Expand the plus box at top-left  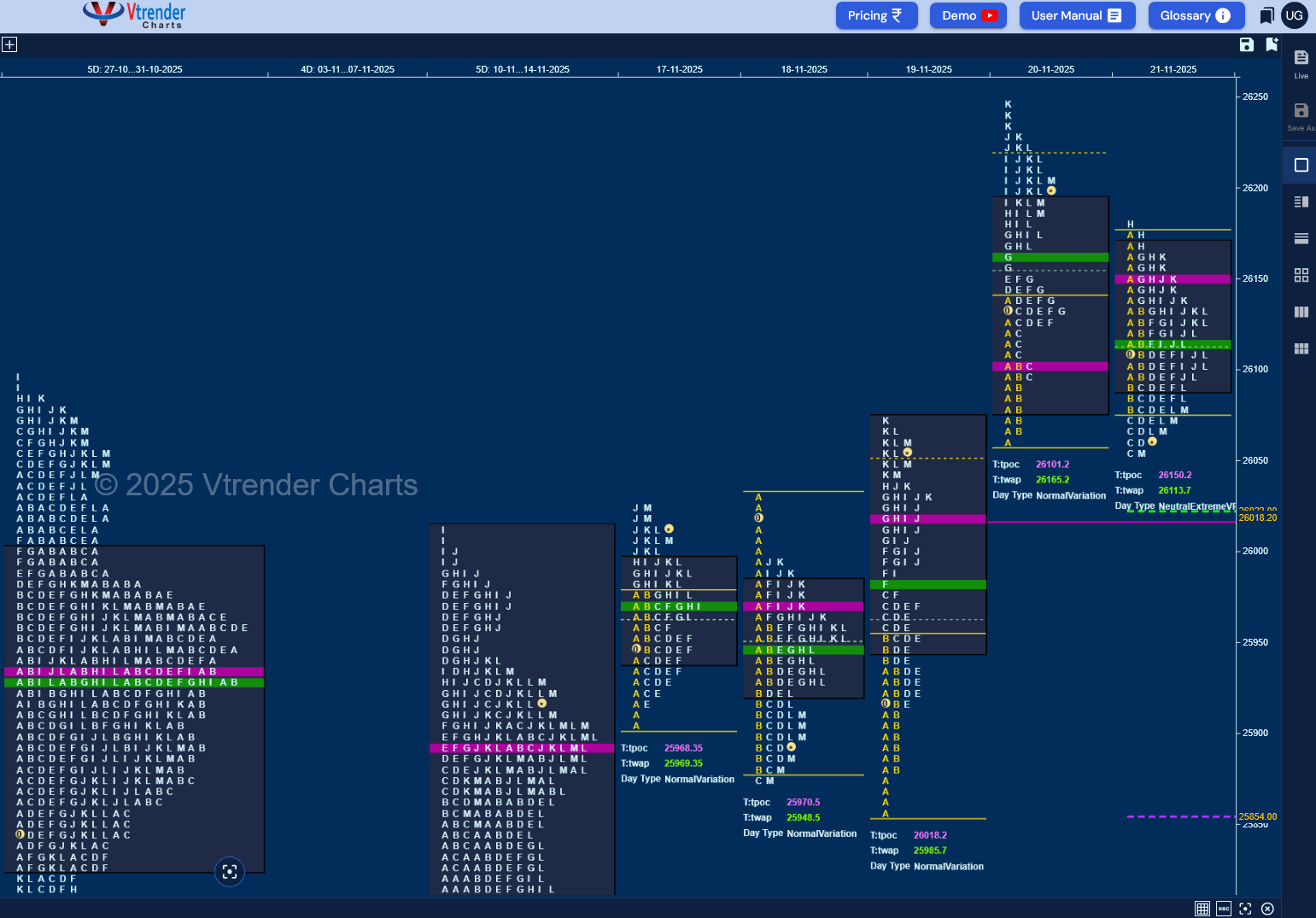[9, 44]
